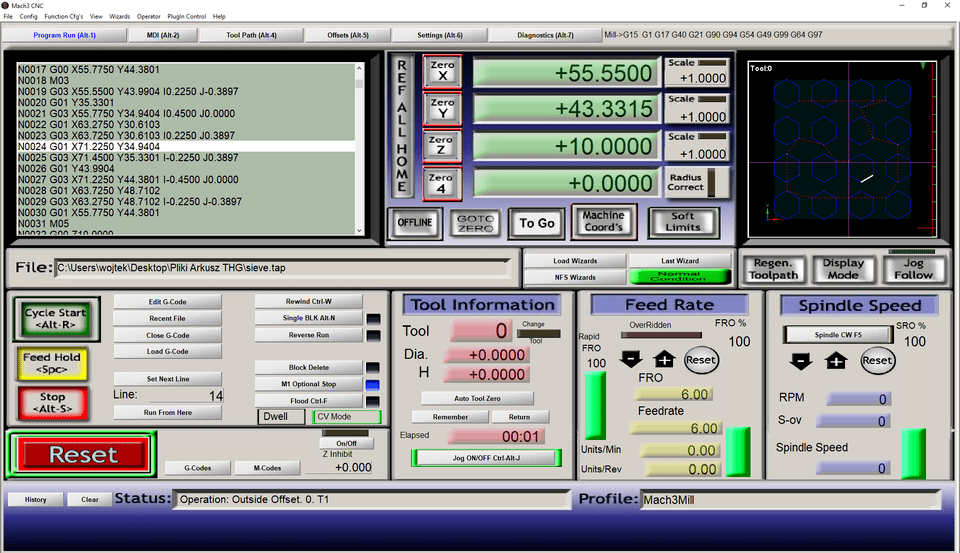The image size is (960, 553).
Task: Toggle Reverse Run
Action: (x=309, y=335)
